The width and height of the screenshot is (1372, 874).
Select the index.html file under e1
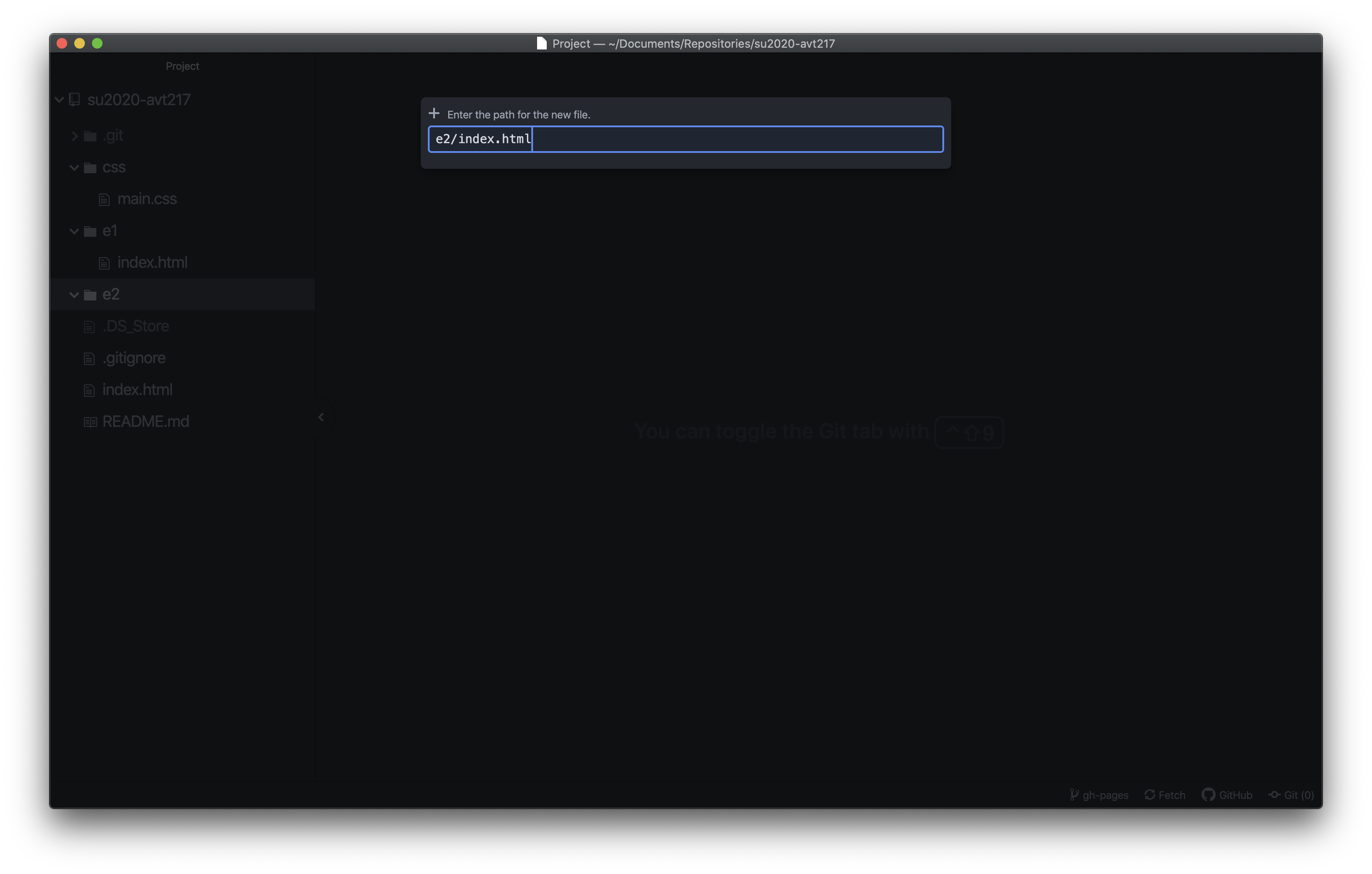point(153,262)
